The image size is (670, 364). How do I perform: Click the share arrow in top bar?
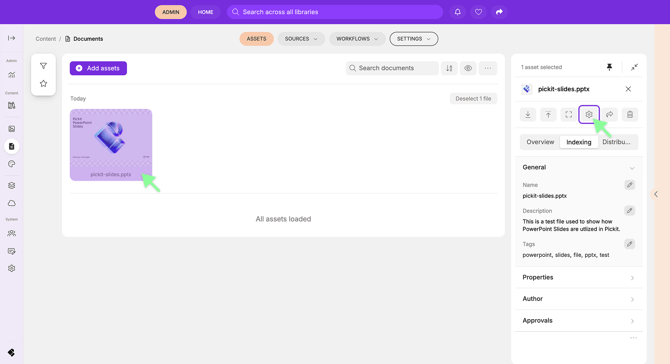click(499, 12)
